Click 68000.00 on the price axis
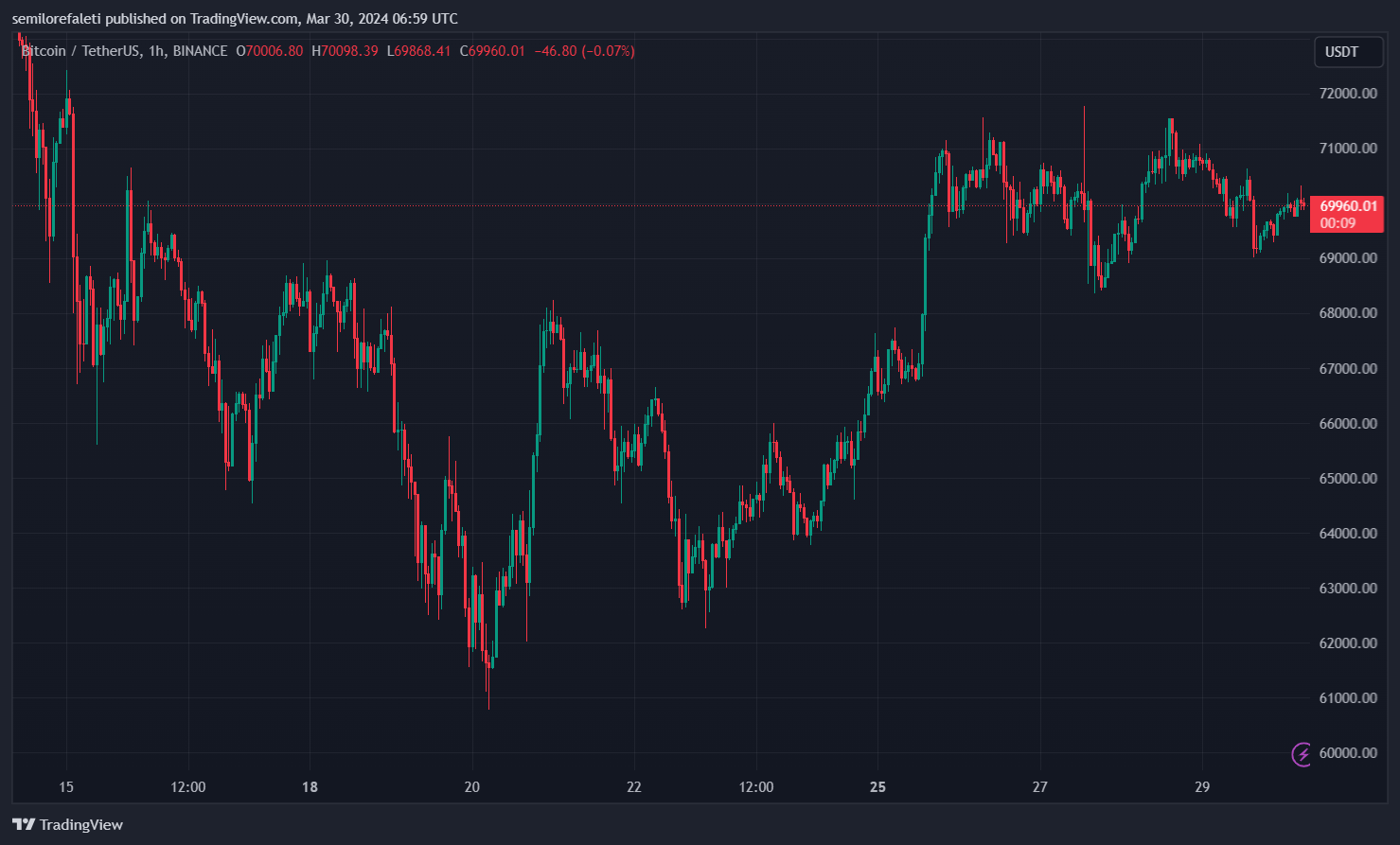 pos(1348,313)
